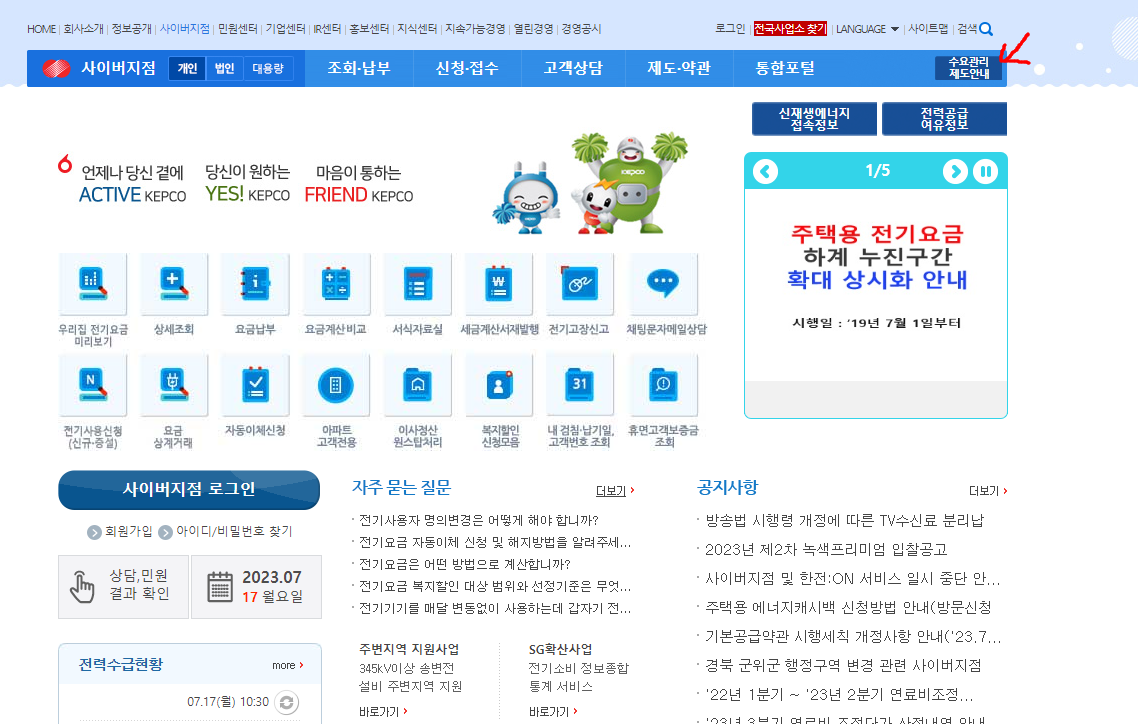Open the 신청·접수 menu
1138x724 pixels.
467,68
